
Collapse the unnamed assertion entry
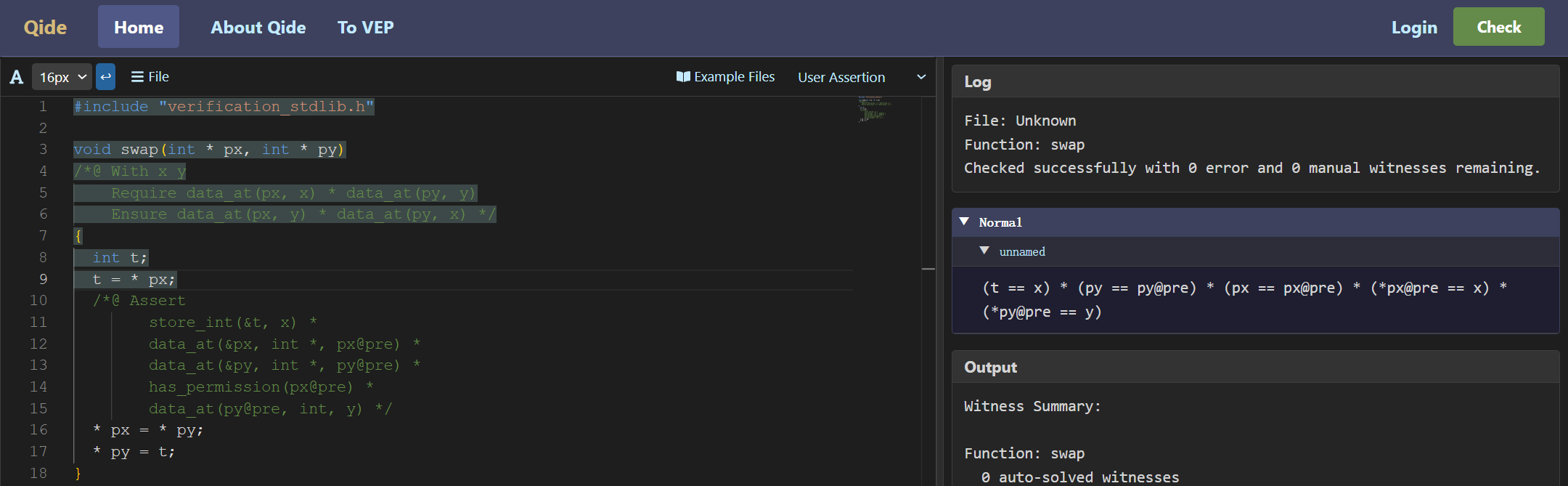click(984, 251)
